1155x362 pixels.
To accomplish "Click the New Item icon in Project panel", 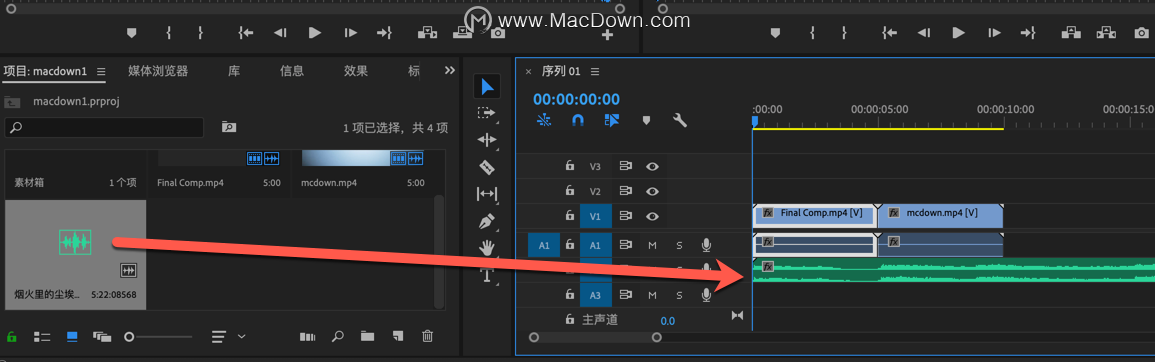I will (398, 336).
